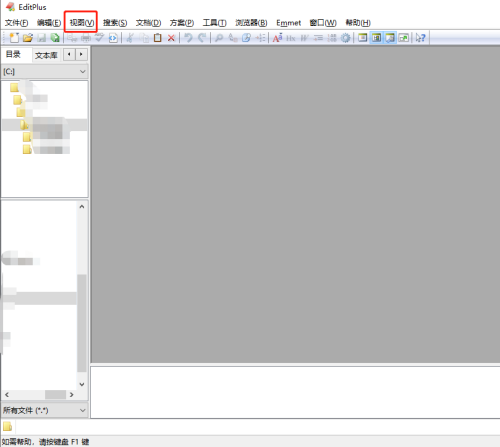
Task: Toggle Auto Indent toolbar button
Action: point(318,38)
